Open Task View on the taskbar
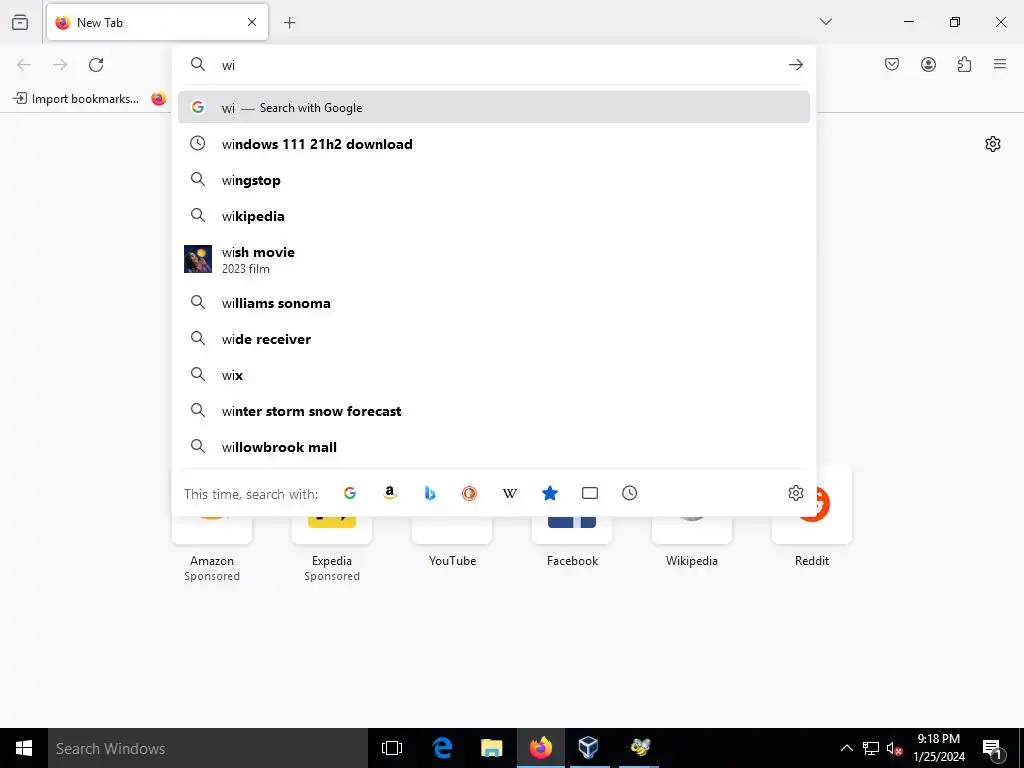The height and width of the screenshot is (768, 1024). (392, 748)
